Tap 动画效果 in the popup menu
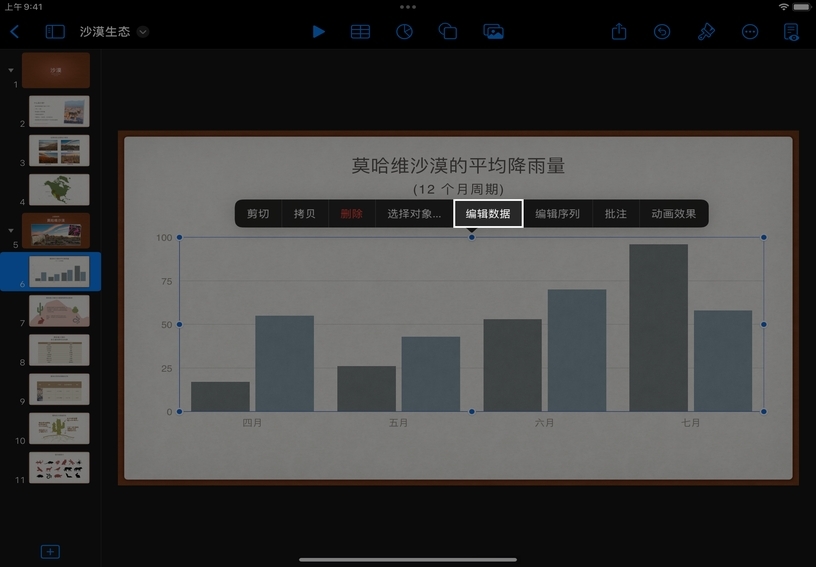Image resolution: width=816 pixels, height=567 pixels. tap(673, 214)
